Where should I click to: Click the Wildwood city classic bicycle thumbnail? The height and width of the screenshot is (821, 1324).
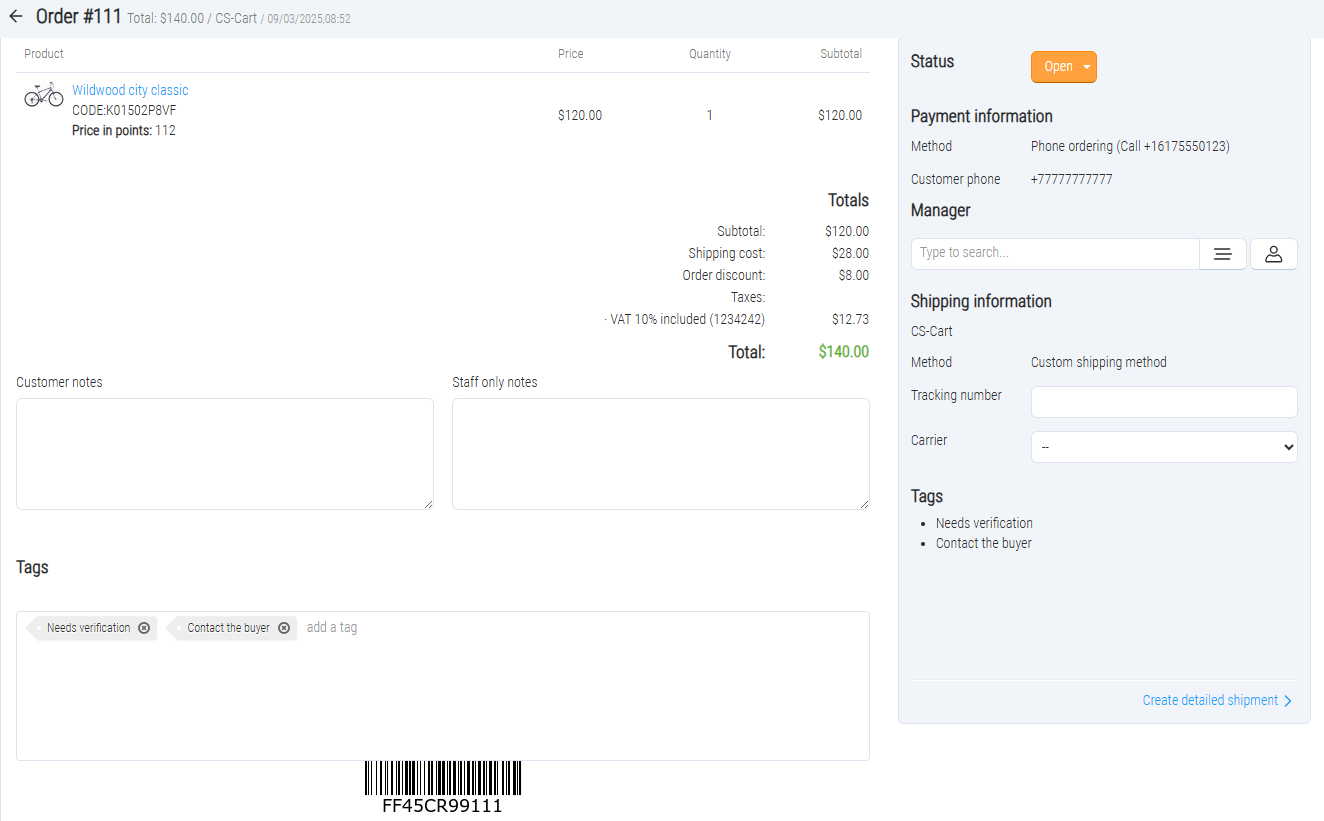pyautogui.click(x=44, y=95)
